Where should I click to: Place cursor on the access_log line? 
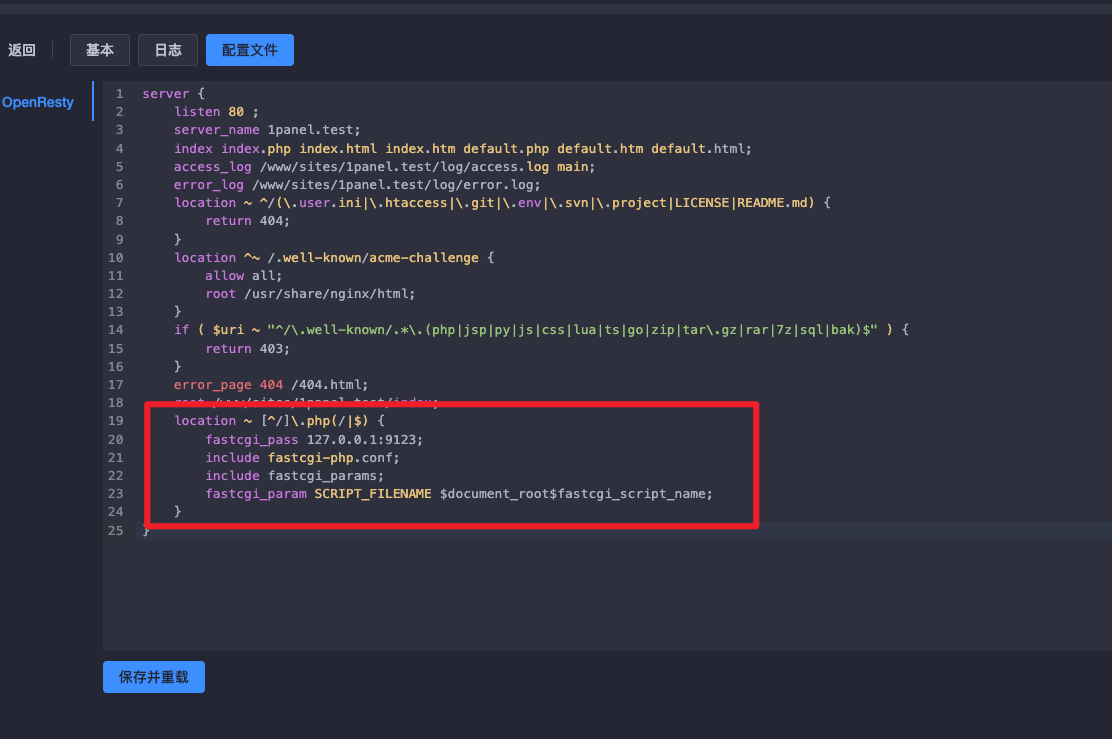coord(384,166)
